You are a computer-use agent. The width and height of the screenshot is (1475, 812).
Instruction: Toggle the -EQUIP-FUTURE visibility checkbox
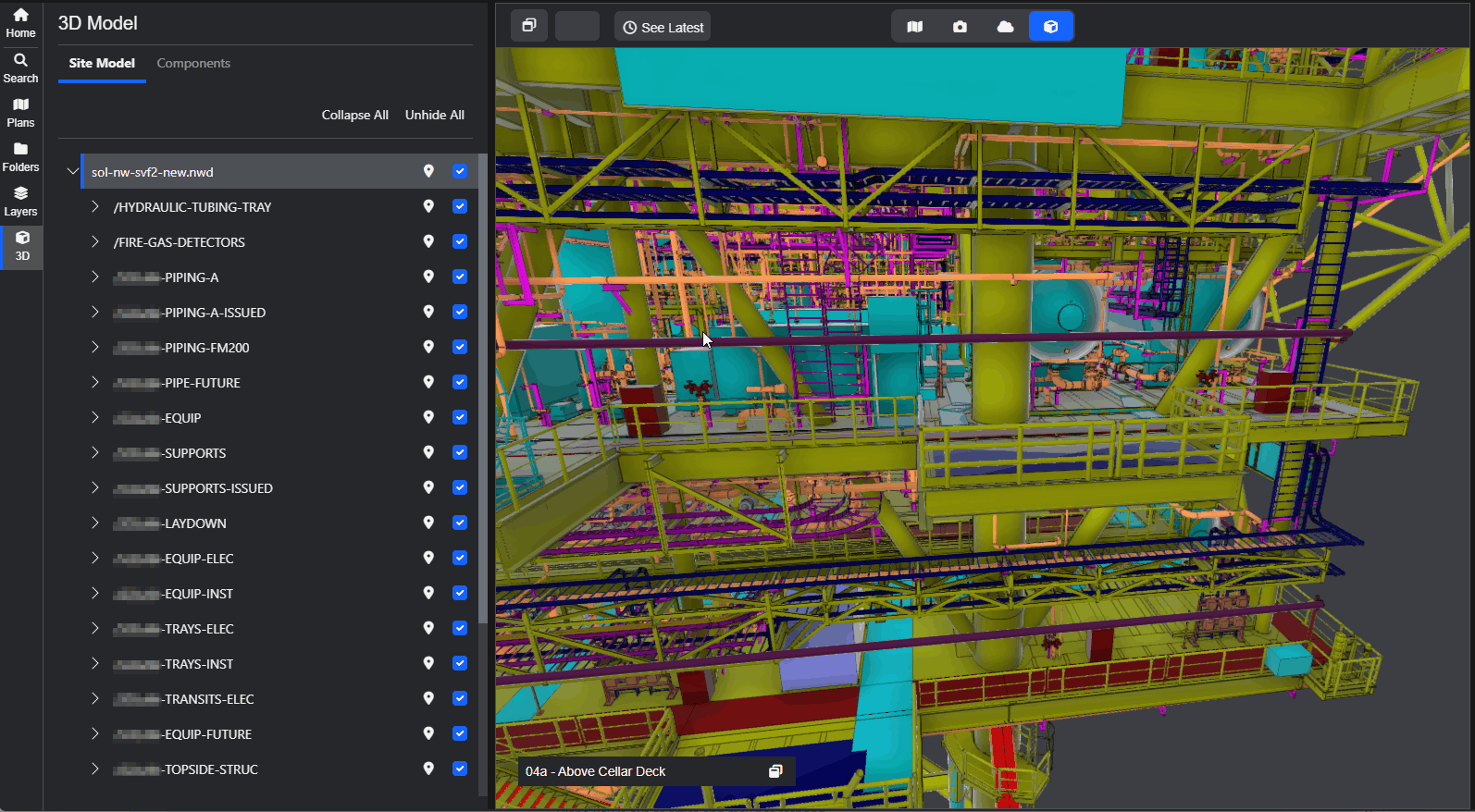(460, 733)
